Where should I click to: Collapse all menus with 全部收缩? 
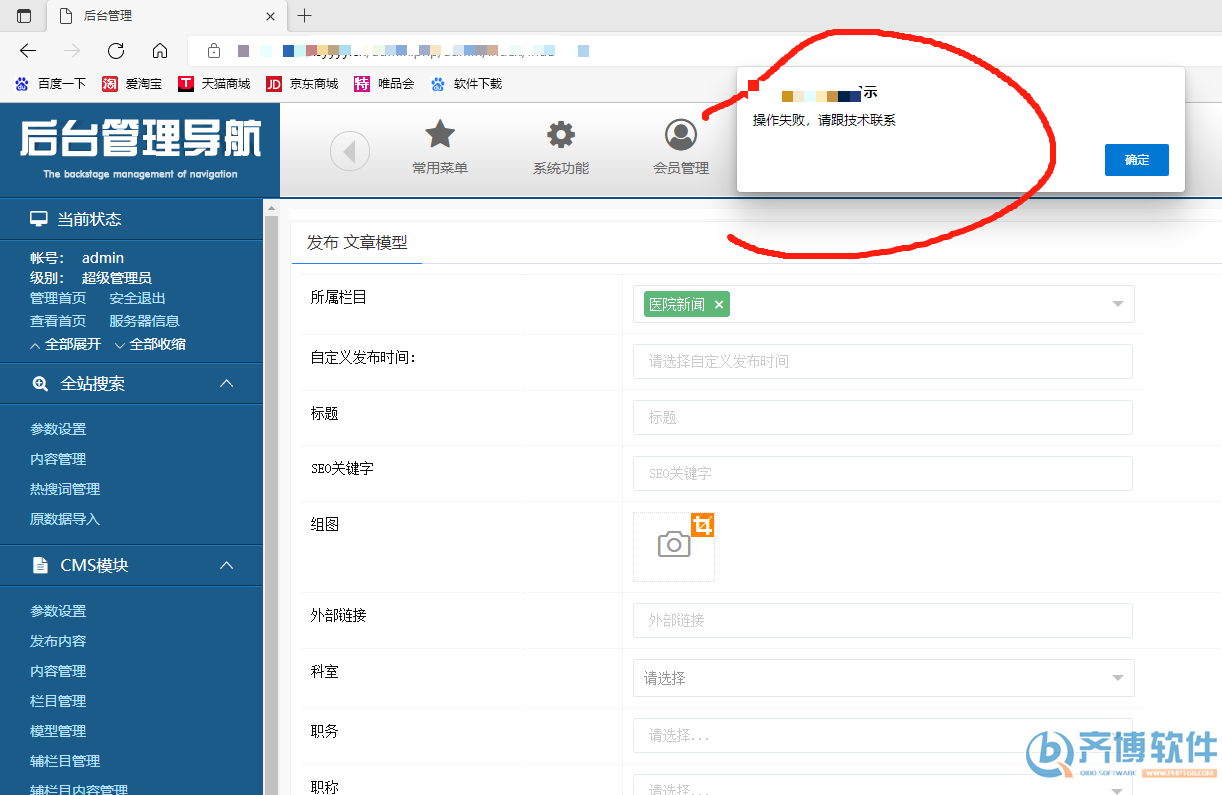click(x=150, y=344)
